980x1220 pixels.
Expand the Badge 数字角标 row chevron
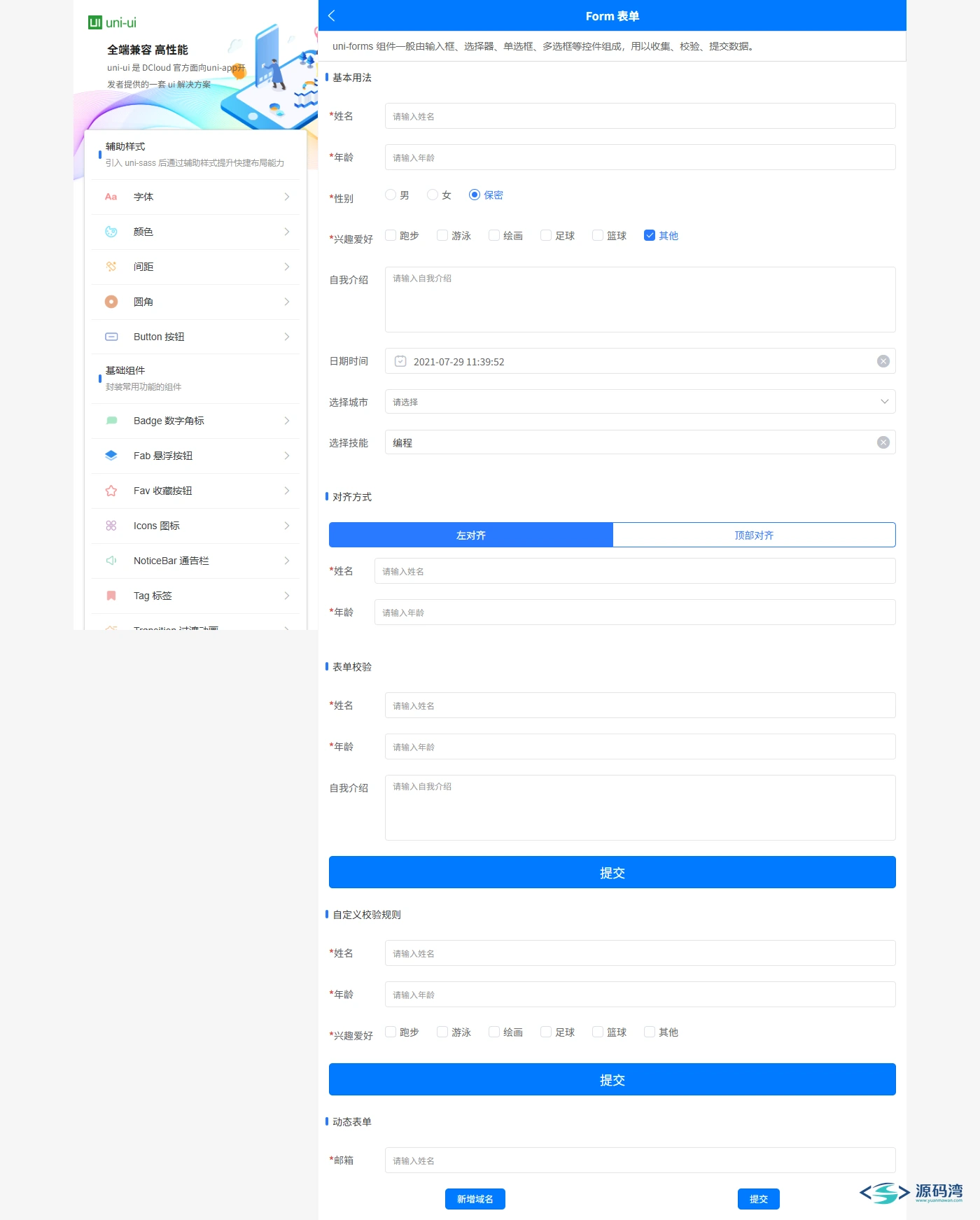click(287, 421)
